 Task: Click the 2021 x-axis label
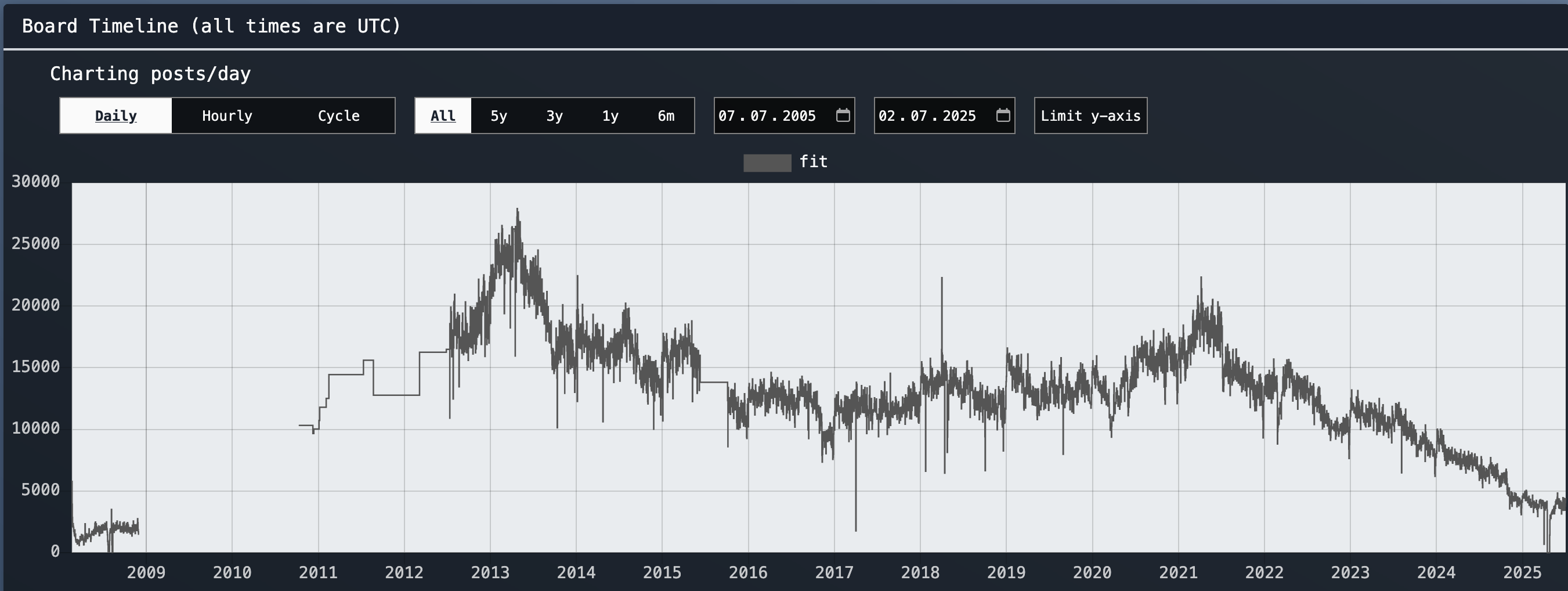(1179, 572)
